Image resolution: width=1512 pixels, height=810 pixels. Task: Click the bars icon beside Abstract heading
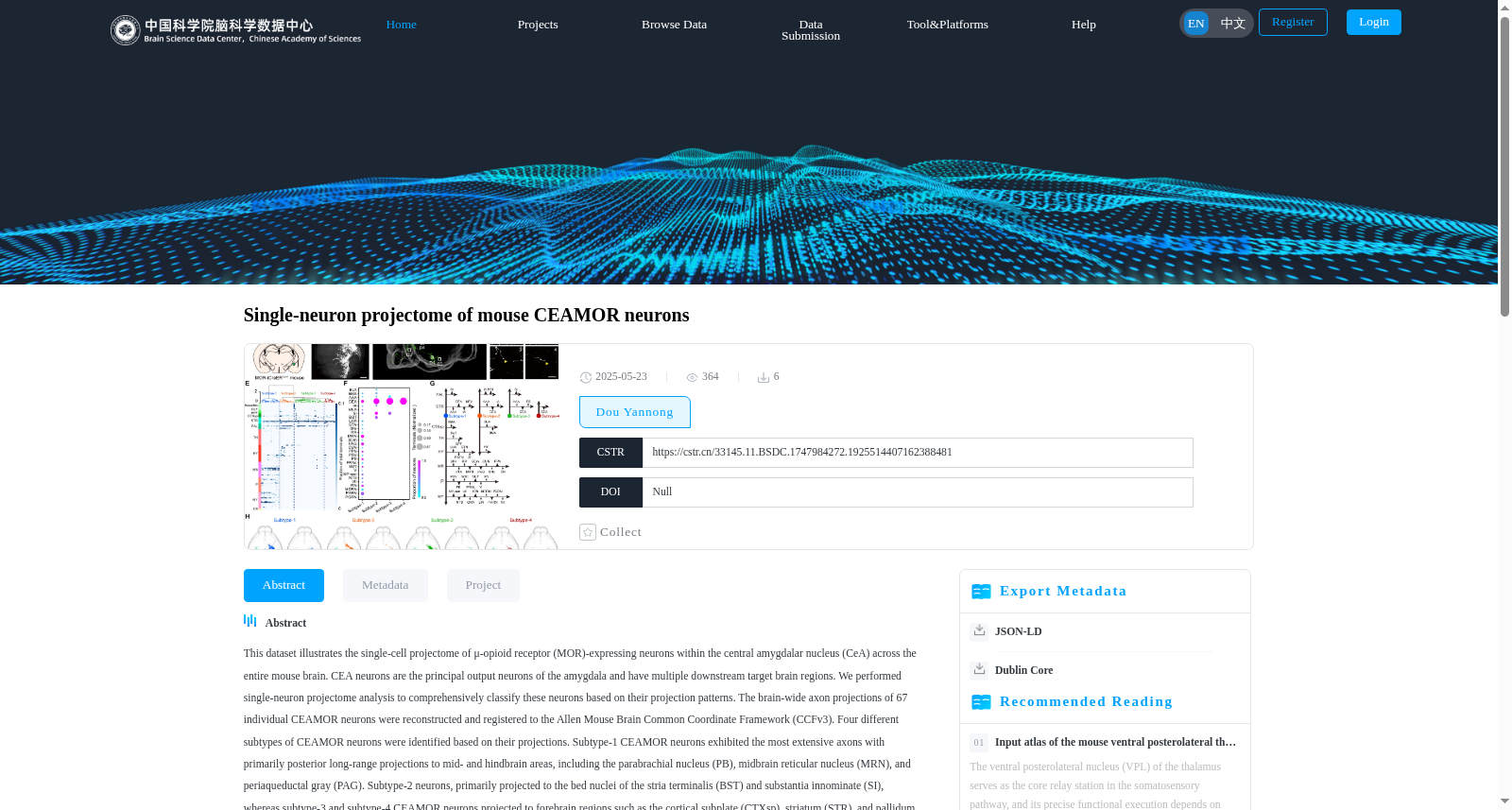(x=250, y=621)
